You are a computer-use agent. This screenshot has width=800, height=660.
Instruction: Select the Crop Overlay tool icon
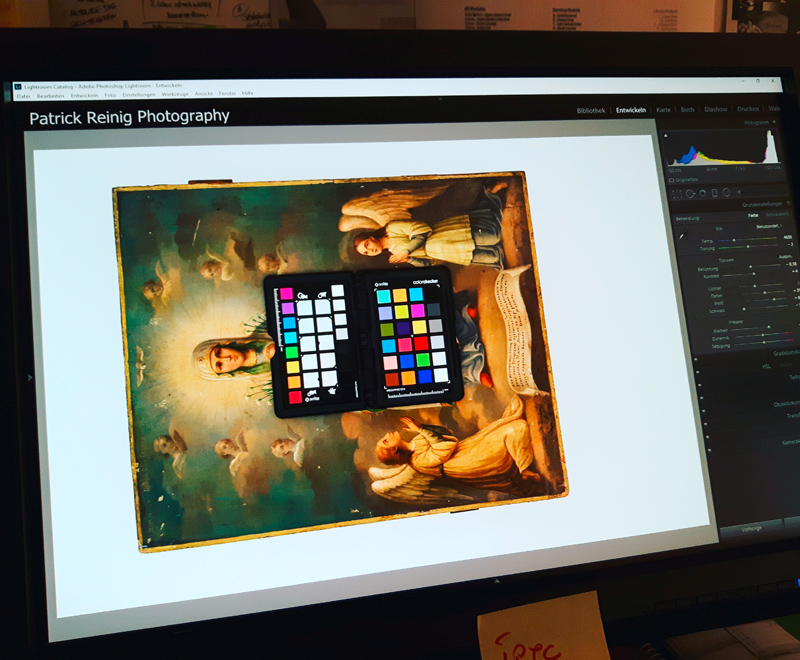tap(676, 193)
